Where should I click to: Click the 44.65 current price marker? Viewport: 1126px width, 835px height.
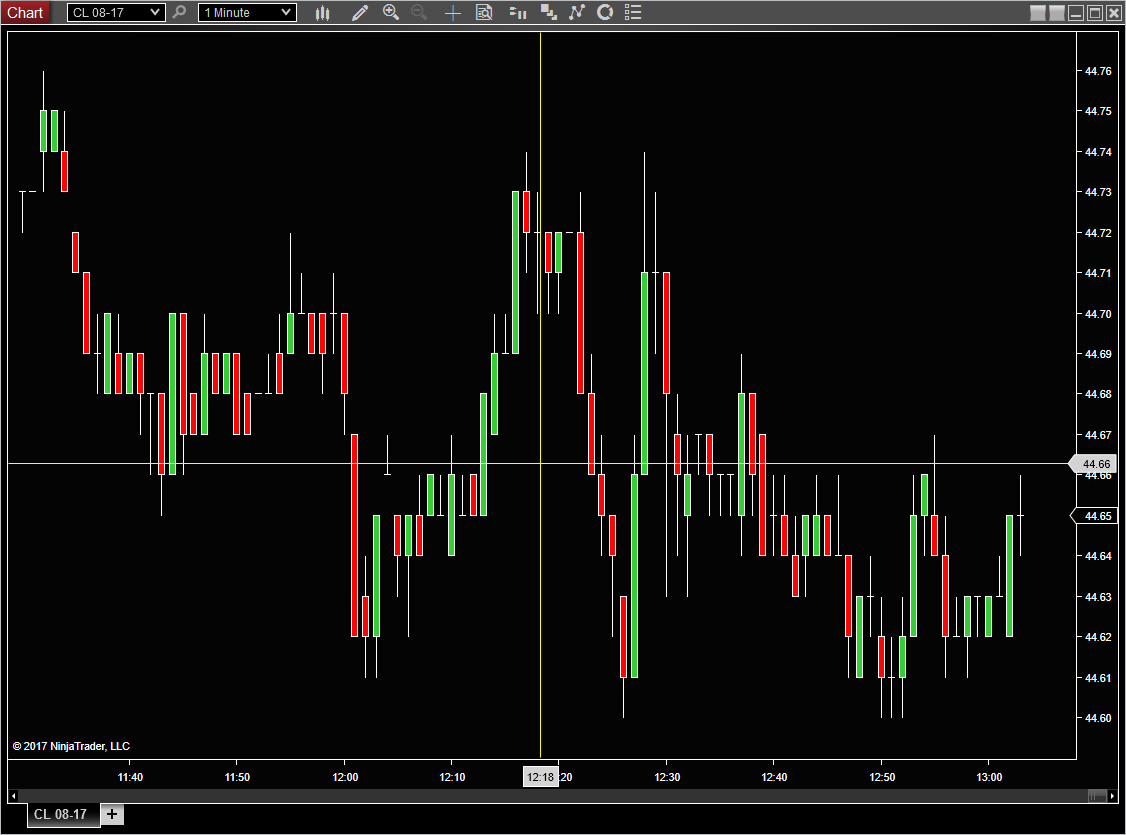pyautogui.click(x=1094, y=516)
